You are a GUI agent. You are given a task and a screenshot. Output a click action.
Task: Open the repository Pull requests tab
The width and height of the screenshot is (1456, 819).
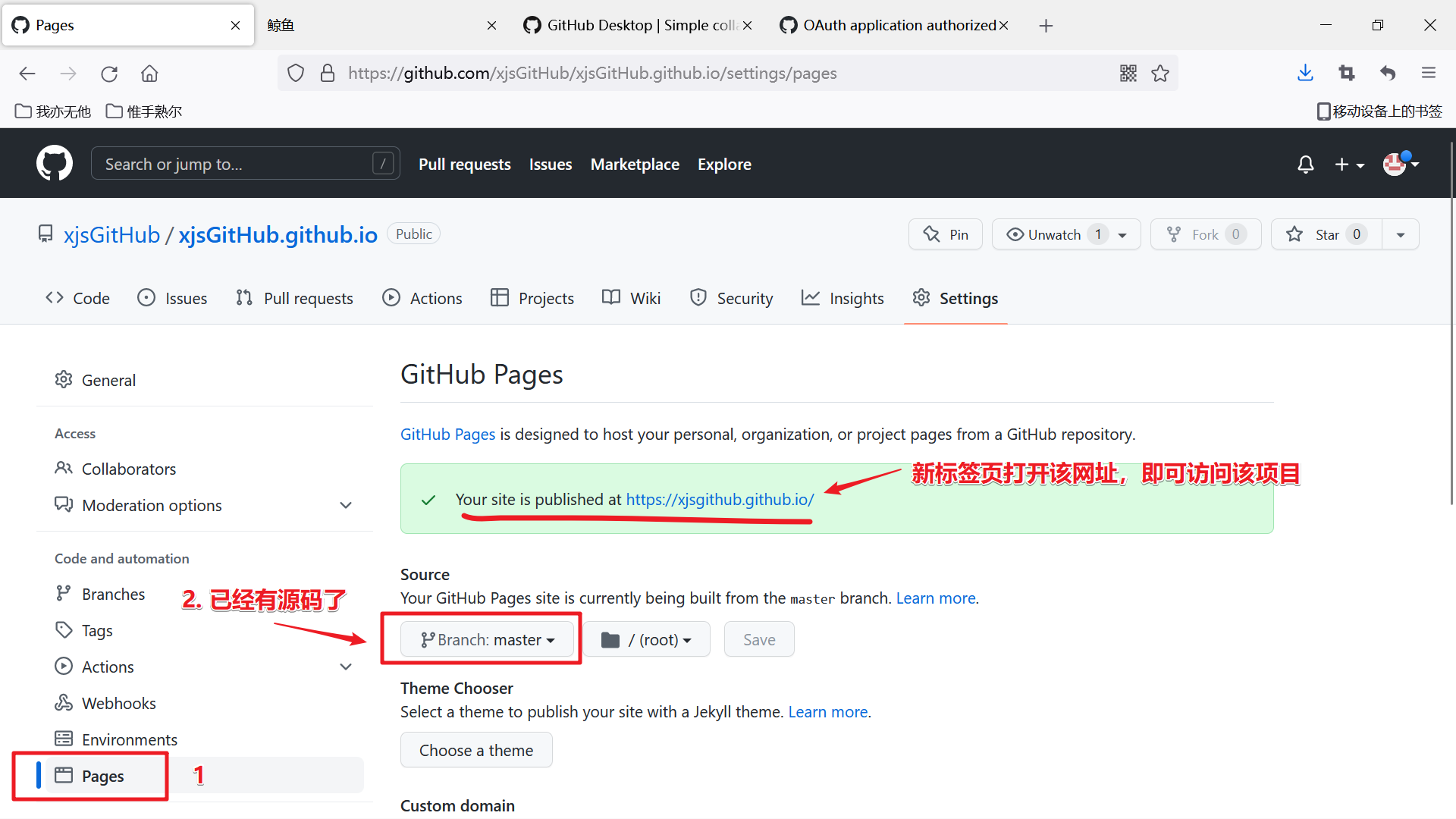[294, 298]
